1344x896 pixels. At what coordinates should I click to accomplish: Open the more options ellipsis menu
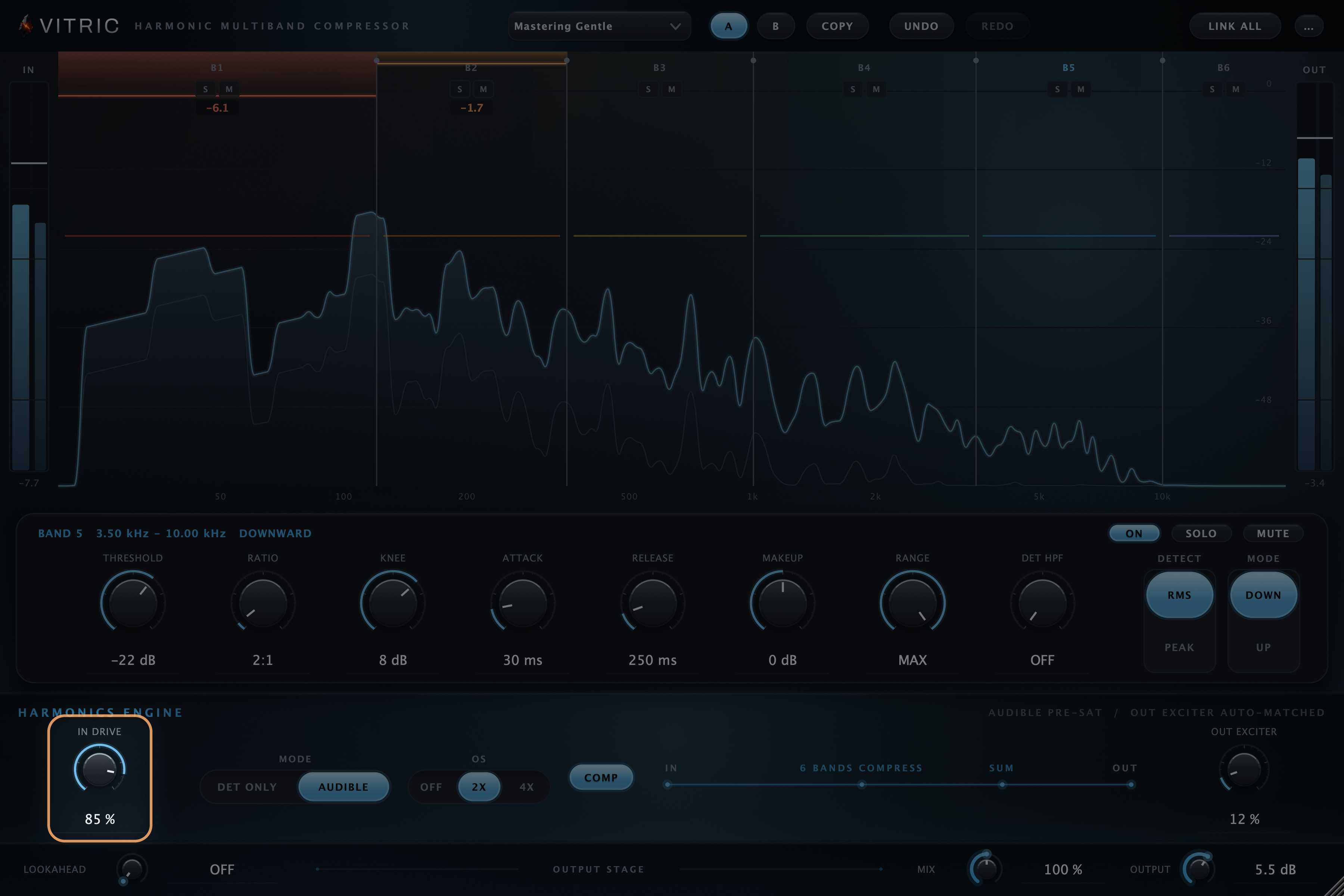pos(1309,26)
